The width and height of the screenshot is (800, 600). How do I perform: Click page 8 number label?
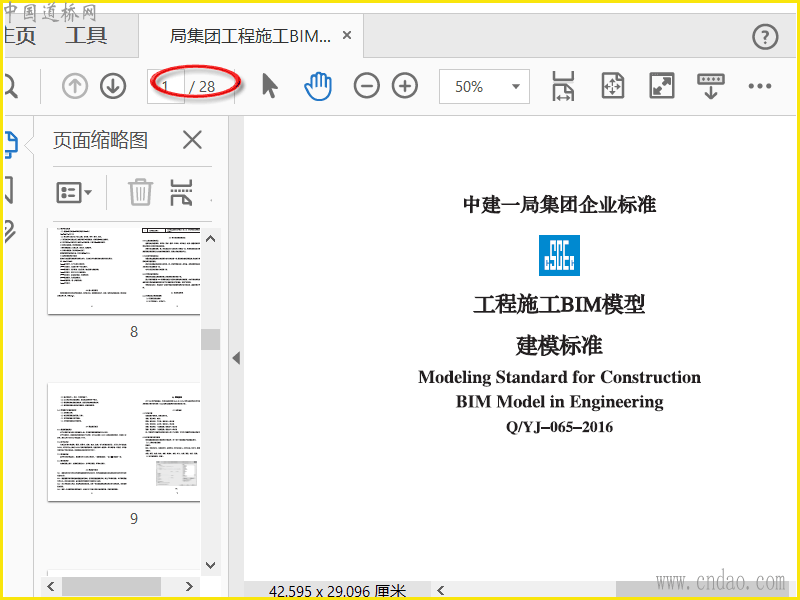pos(134,332)
